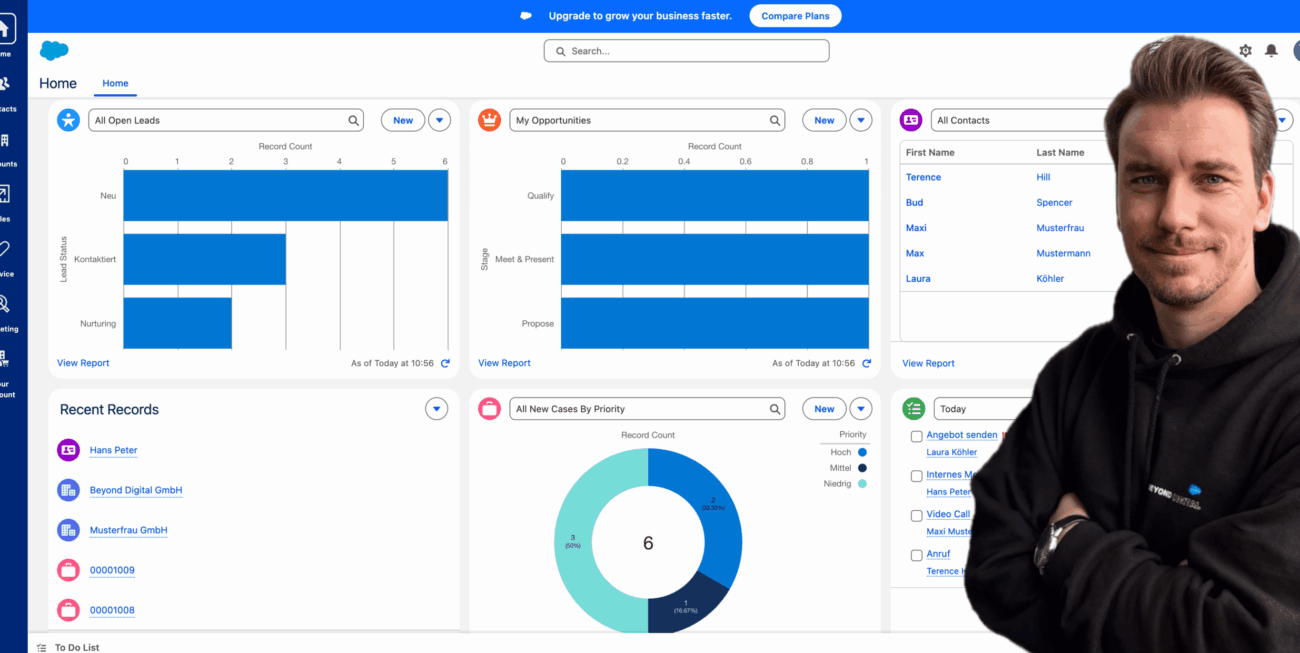Image resolution: width=1300 pixels, height=653 pixels.
Task: Open the notifications bell
Action: click(x=1271, y=50)
